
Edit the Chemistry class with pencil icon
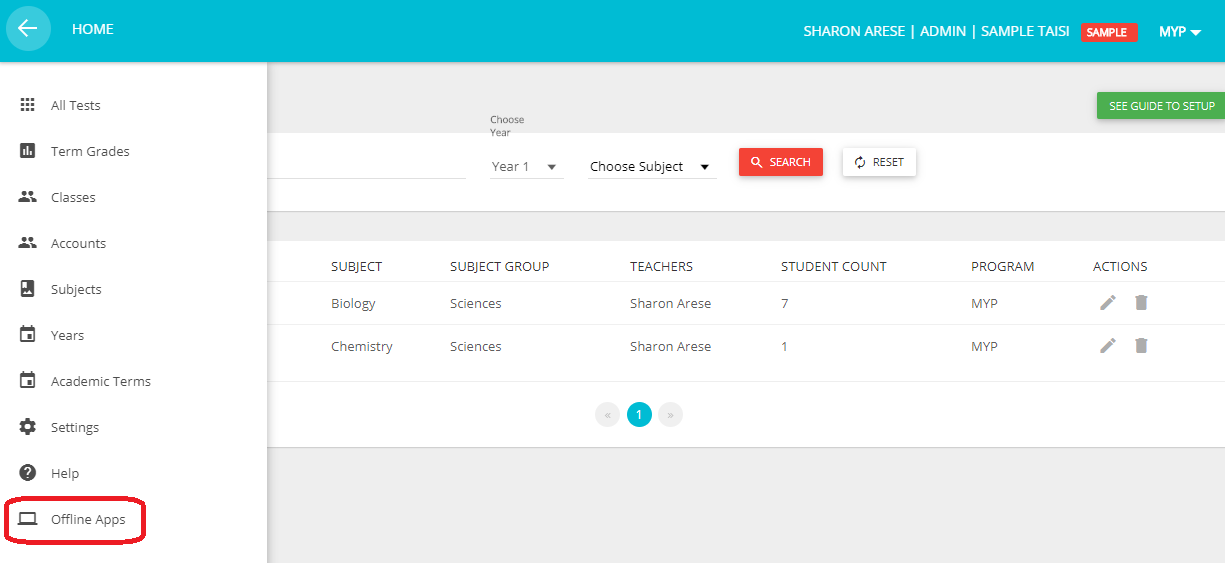1108,346
